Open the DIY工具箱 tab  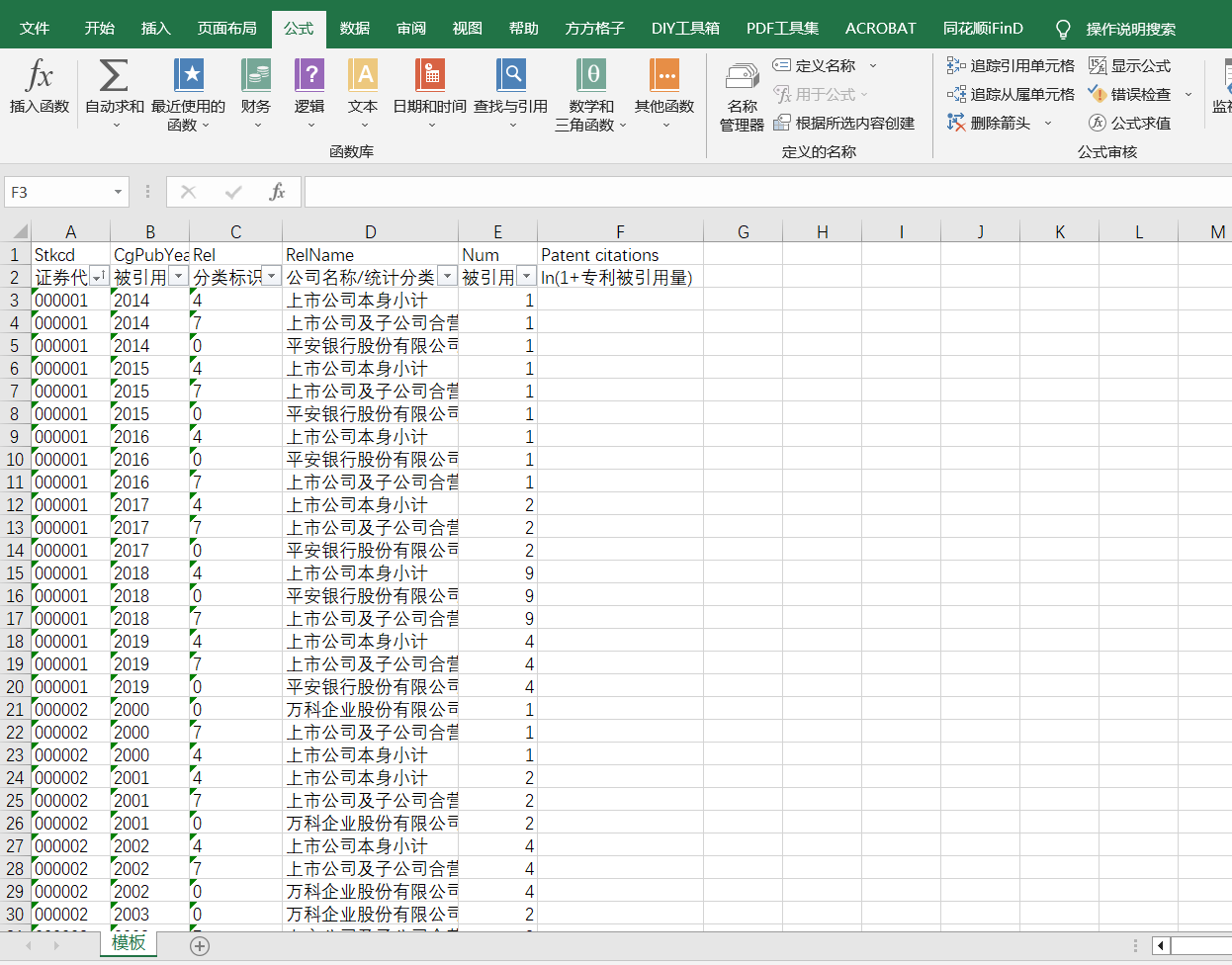click(685, 29)
